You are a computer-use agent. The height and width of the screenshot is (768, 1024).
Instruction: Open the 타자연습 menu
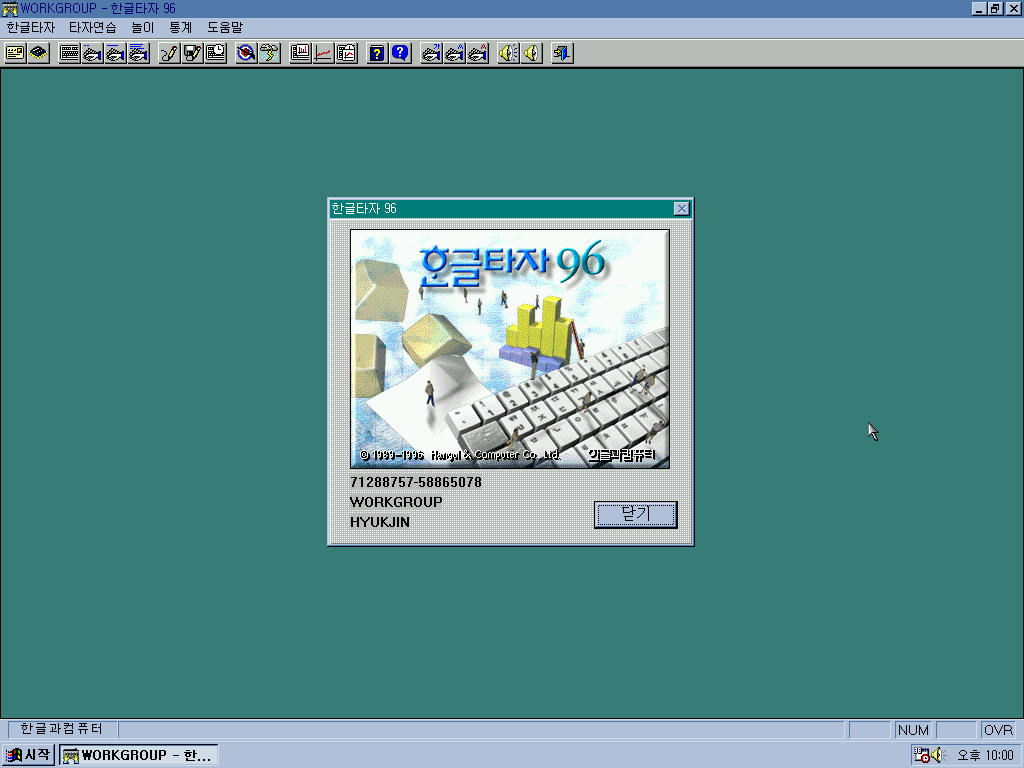pyautogui.click(x=93, y=27)
